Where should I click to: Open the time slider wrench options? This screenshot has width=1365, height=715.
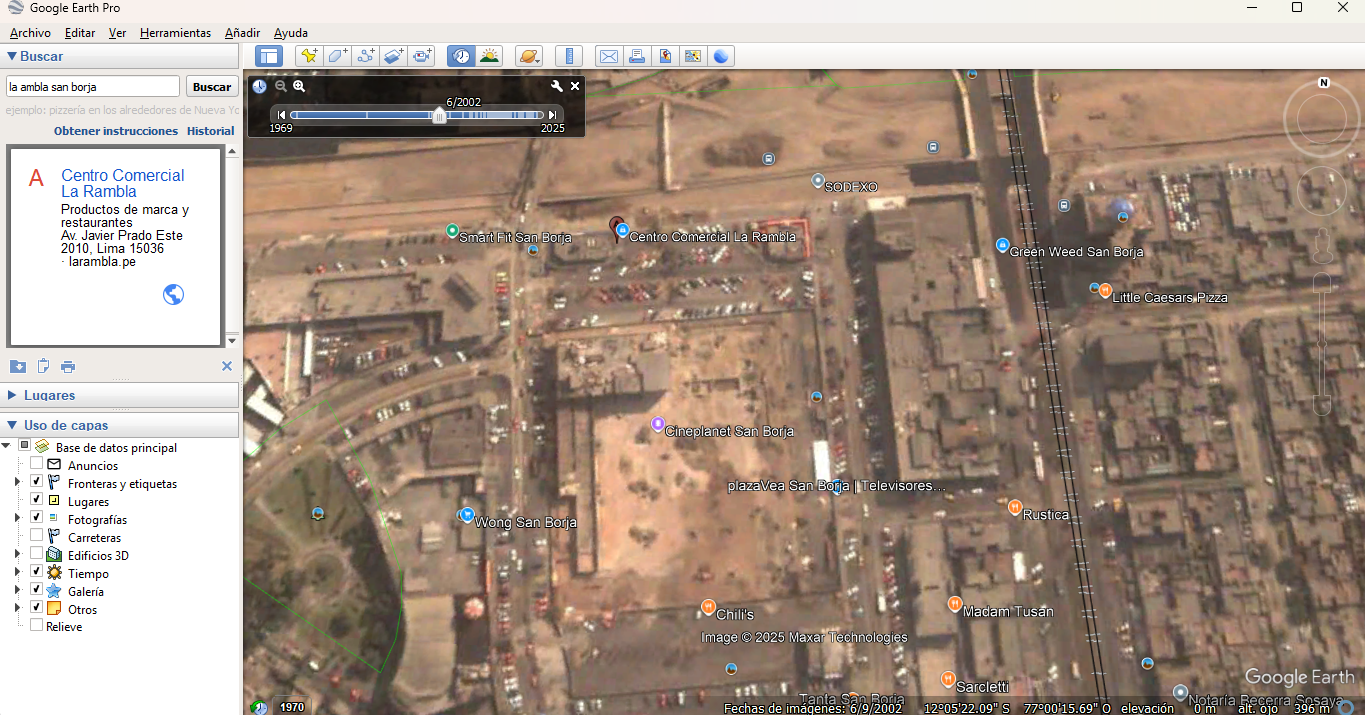tap(557, 87)
